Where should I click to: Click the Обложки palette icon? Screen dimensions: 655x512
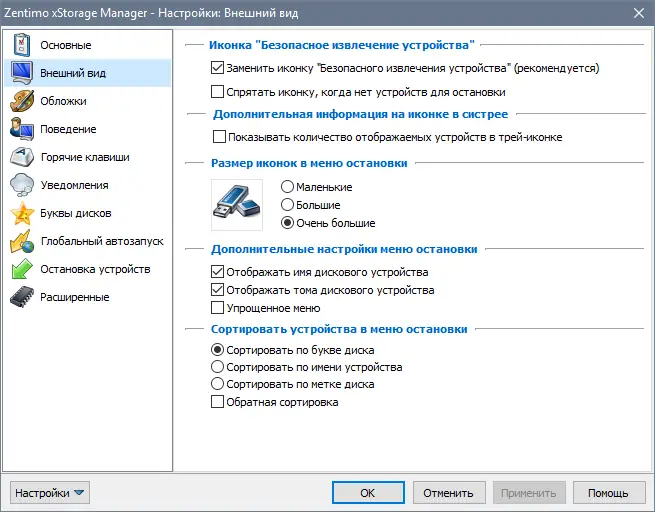[x=21, y=101]
